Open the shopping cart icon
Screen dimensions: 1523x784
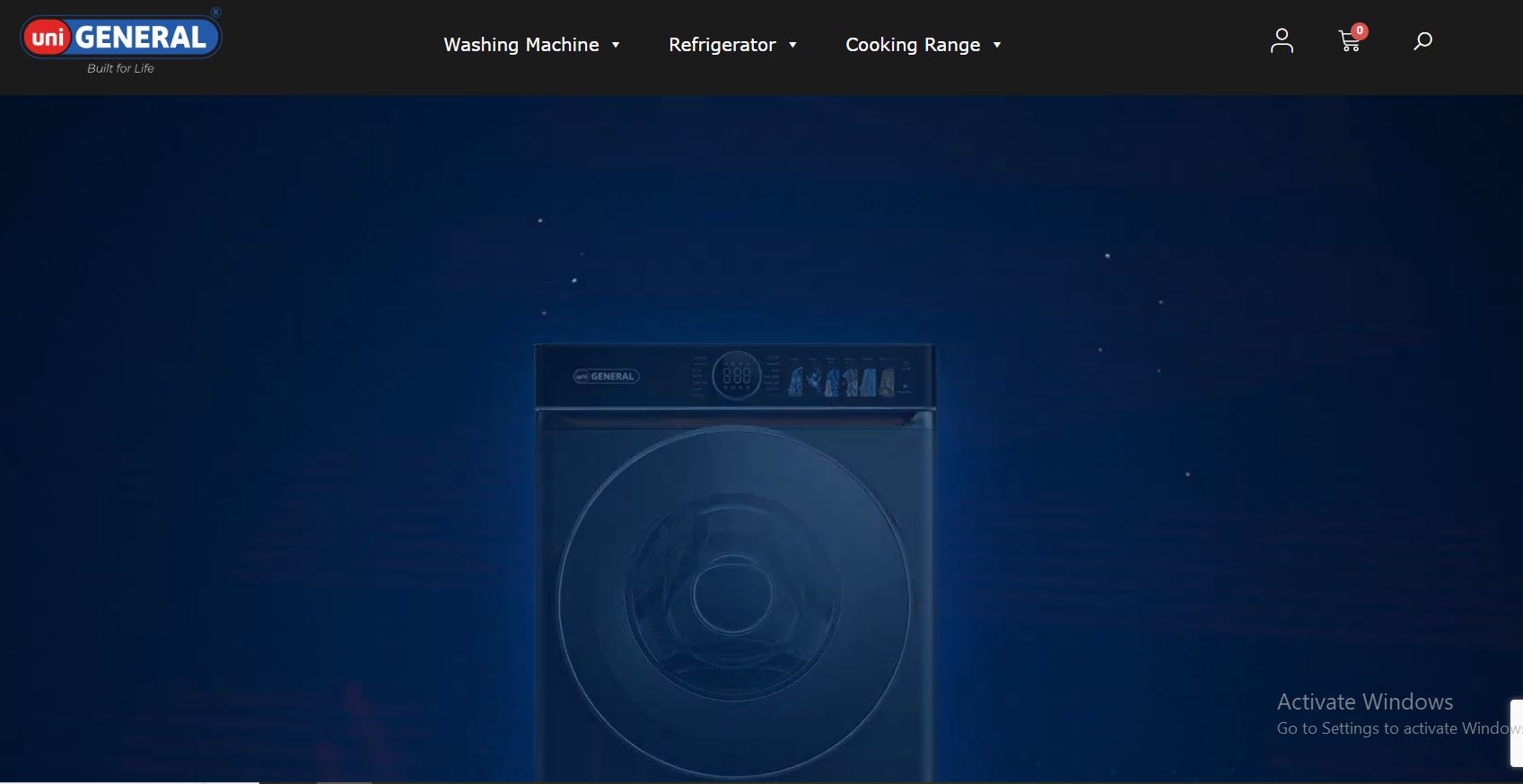pyautogui.click(x=1349, y=41)
